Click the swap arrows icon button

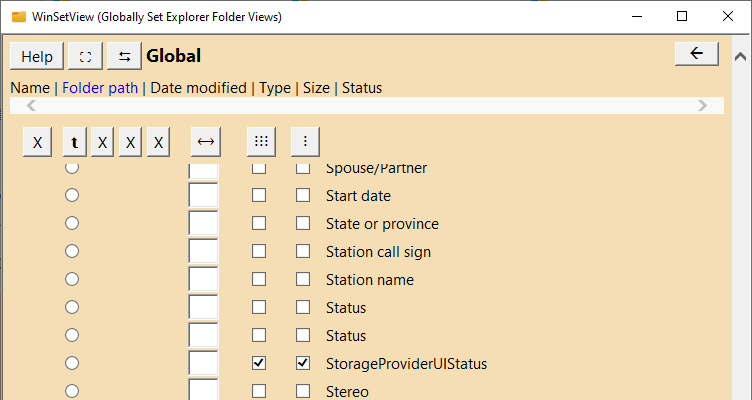pos(124,56)
